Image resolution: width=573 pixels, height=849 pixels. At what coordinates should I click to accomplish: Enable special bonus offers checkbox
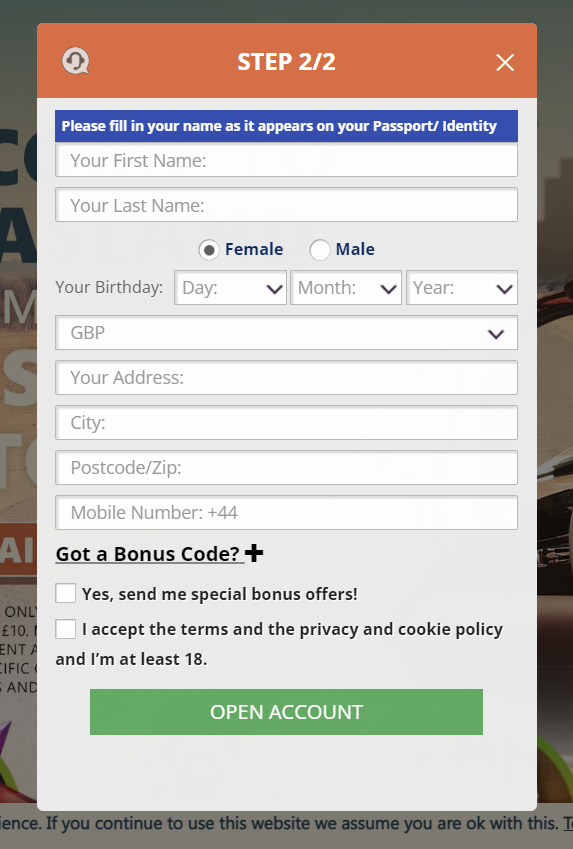tap(66, 593)
